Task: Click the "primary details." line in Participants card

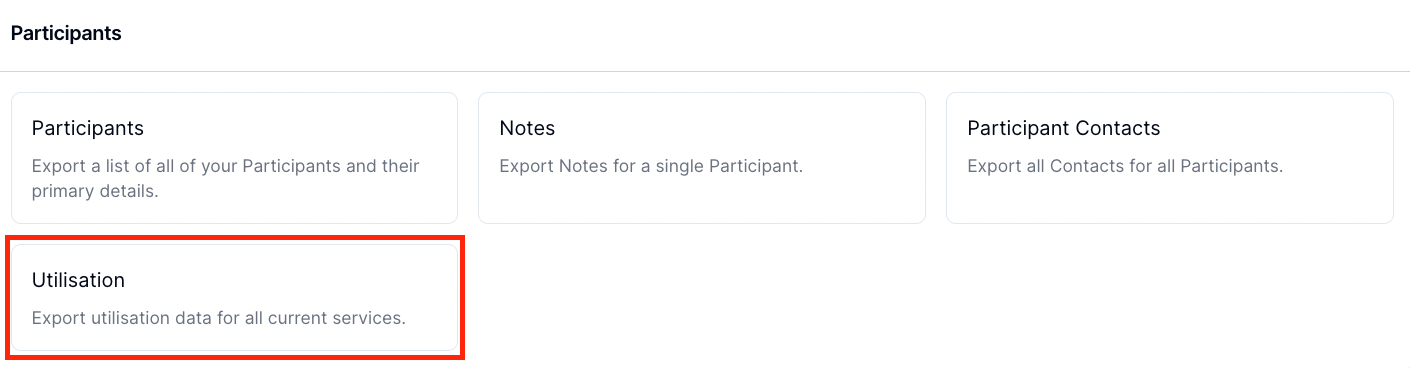Action: (x=95, y=191)
